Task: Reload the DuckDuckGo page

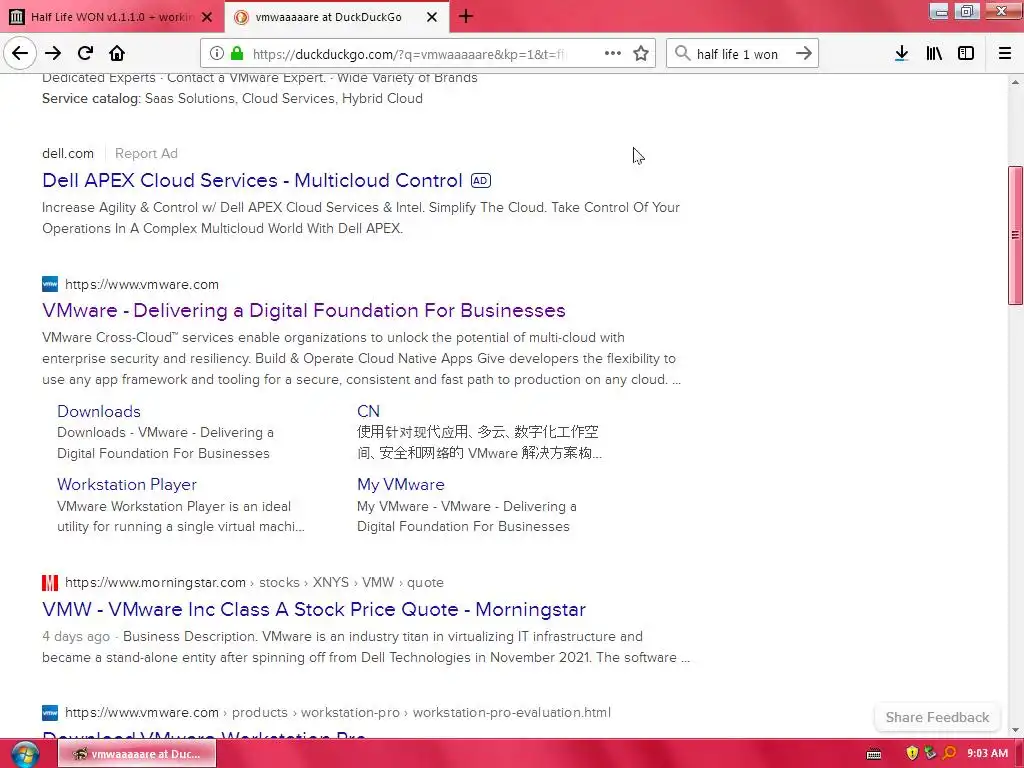Action: point(85,54)
